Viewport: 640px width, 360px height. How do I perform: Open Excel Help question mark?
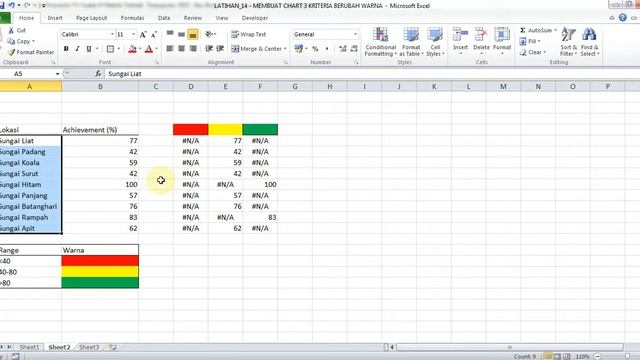click(622, 18)
